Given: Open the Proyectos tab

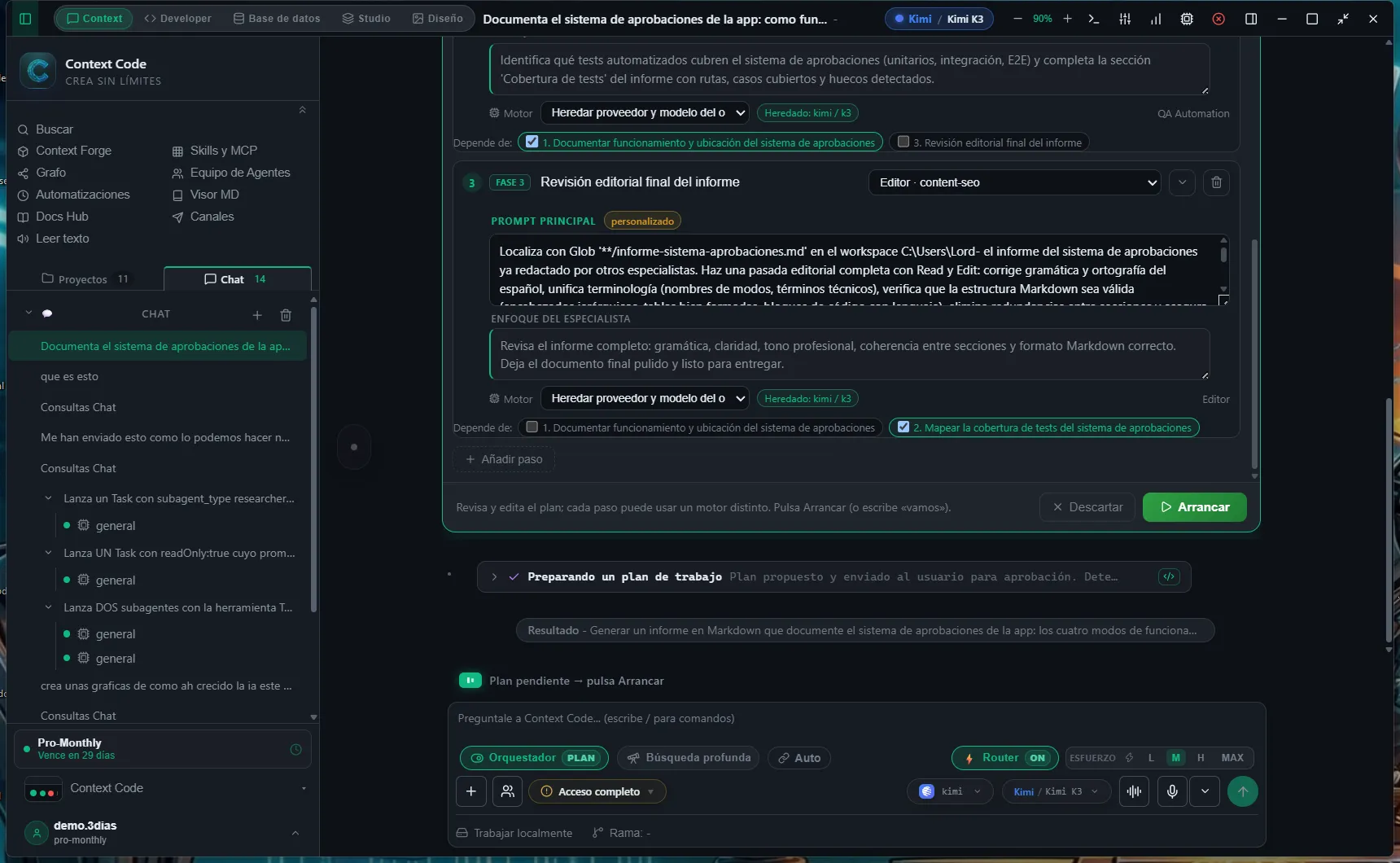Looking at the screenshot, I should (x=85, y=279).
